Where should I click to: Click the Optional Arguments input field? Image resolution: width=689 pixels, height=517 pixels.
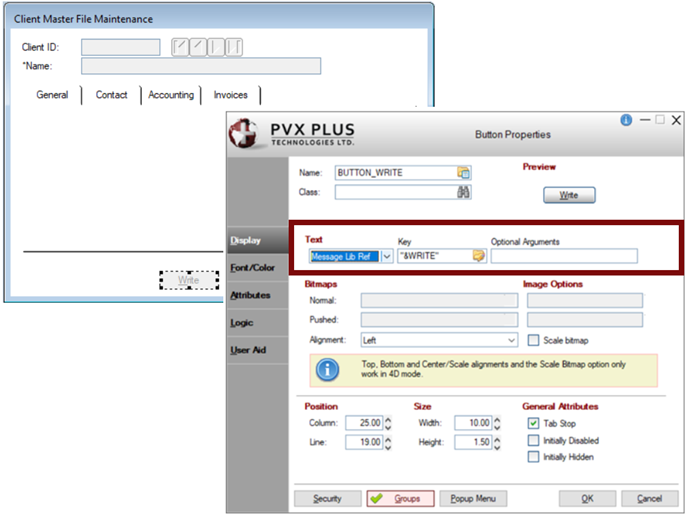(x=563, y=257)
